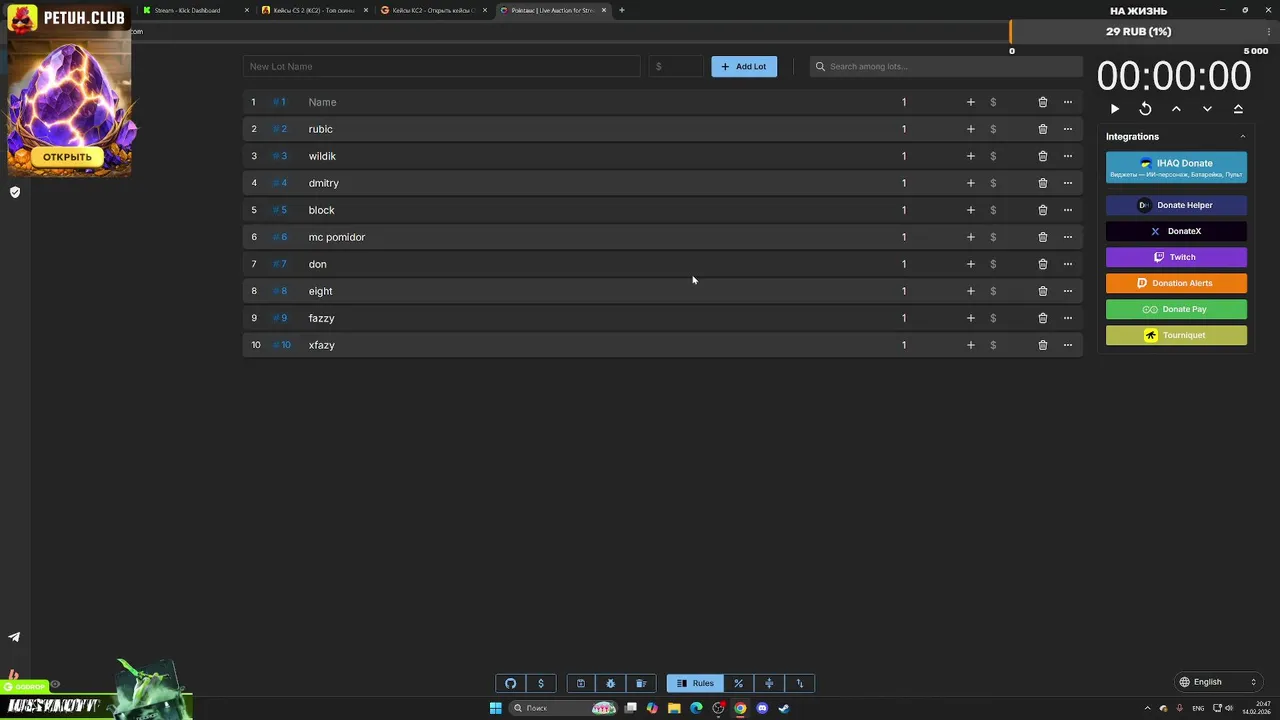Increase timer with the up chevron
Viewport: 1280px width, 720px height.
click(1176, 109)
